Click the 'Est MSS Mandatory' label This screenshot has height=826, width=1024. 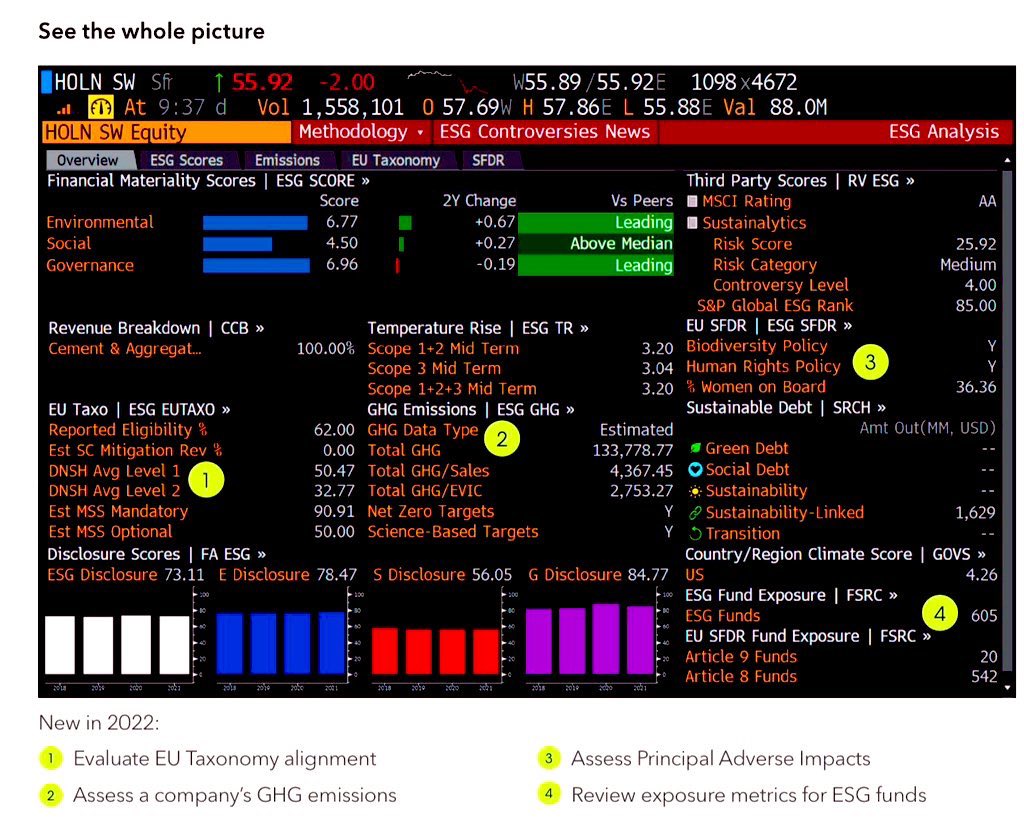(x=118, y=511)
